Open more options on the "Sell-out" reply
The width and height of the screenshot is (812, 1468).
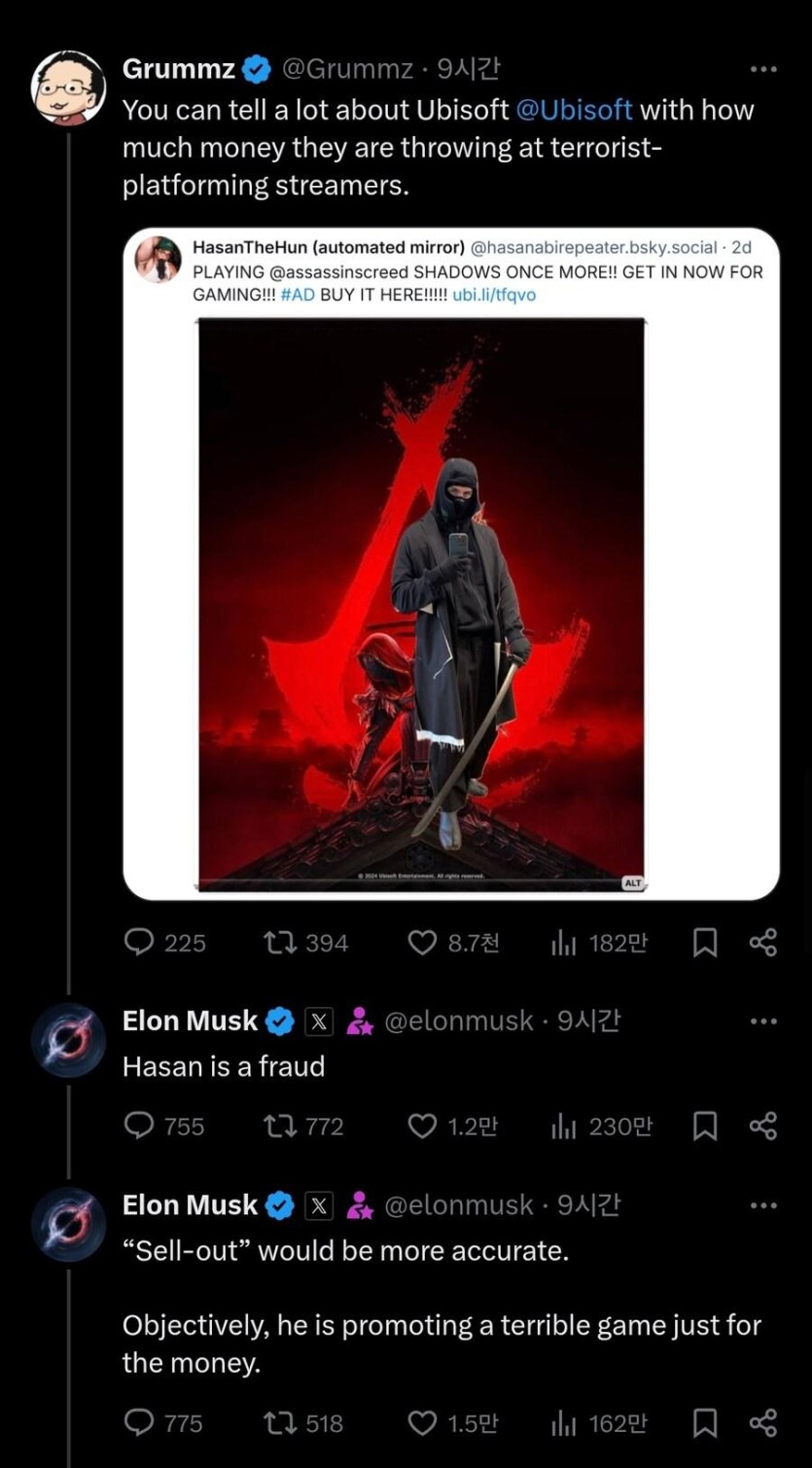click(763, 1205)
